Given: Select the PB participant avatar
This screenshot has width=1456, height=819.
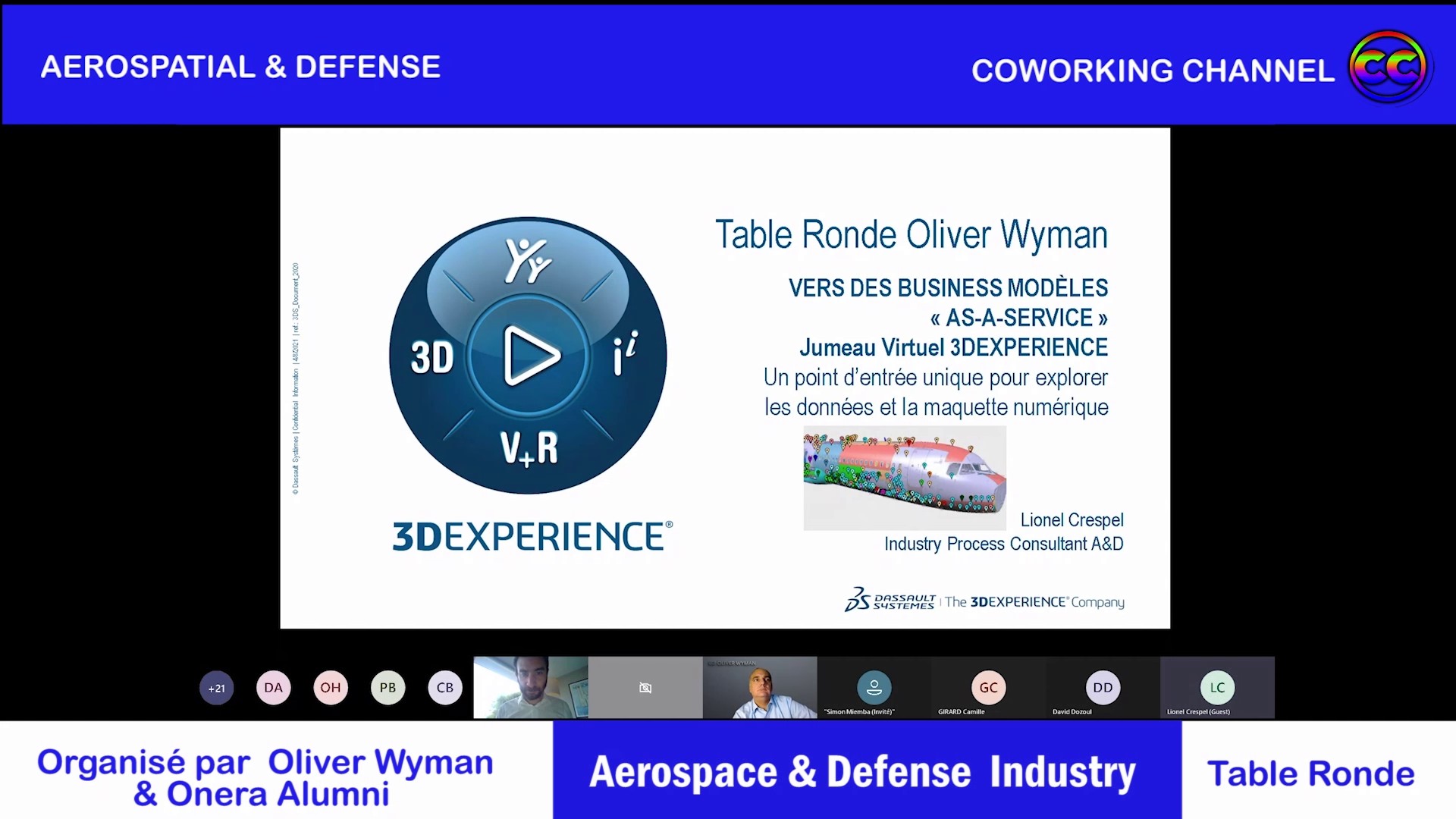Looking at the screenshot, I should pos(388,688).
